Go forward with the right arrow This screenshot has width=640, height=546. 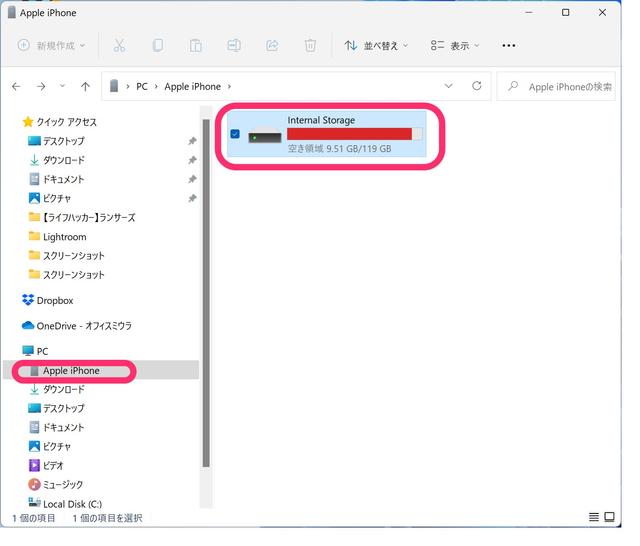click(x=41, y=87)
